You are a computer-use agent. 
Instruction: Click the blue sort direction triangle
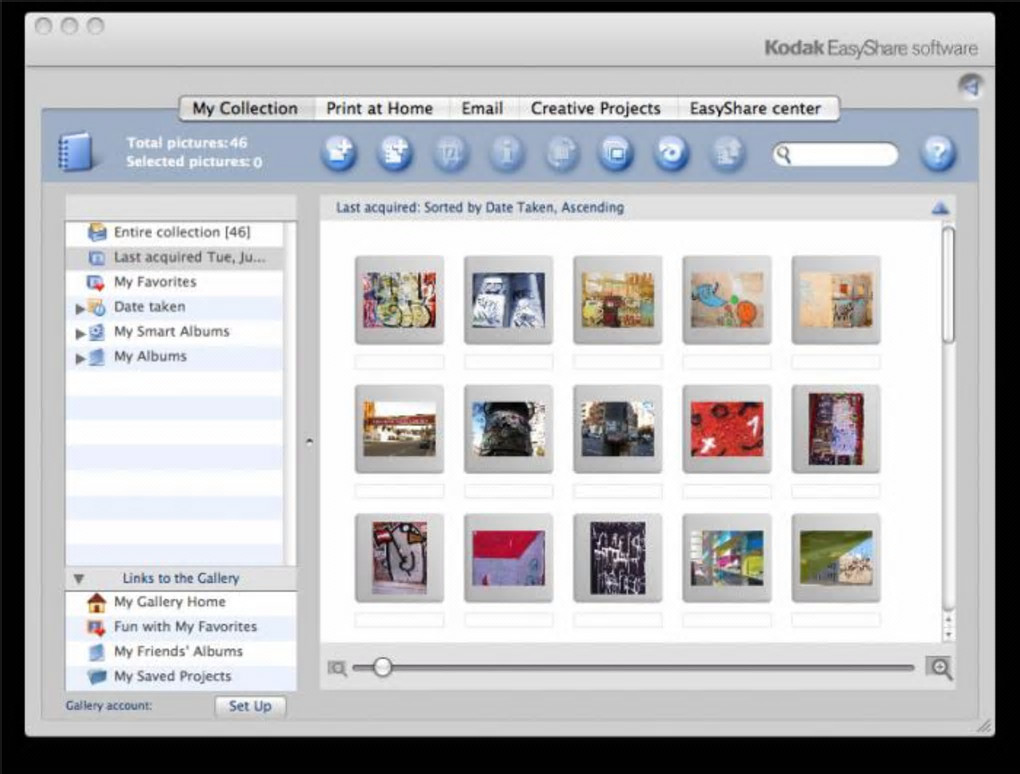click(x=940, y=208)
